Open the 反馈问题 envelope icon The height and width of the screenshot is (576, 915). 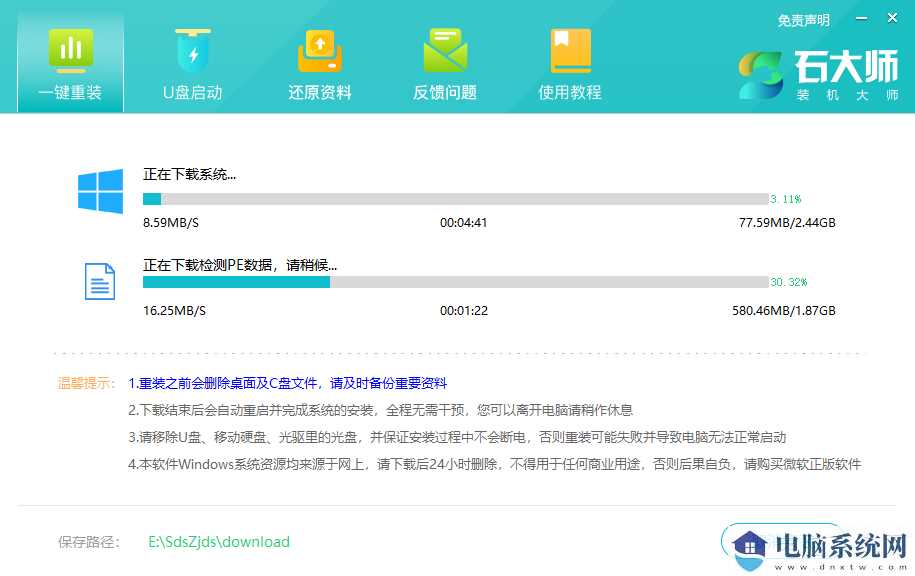tap(445, 50)
